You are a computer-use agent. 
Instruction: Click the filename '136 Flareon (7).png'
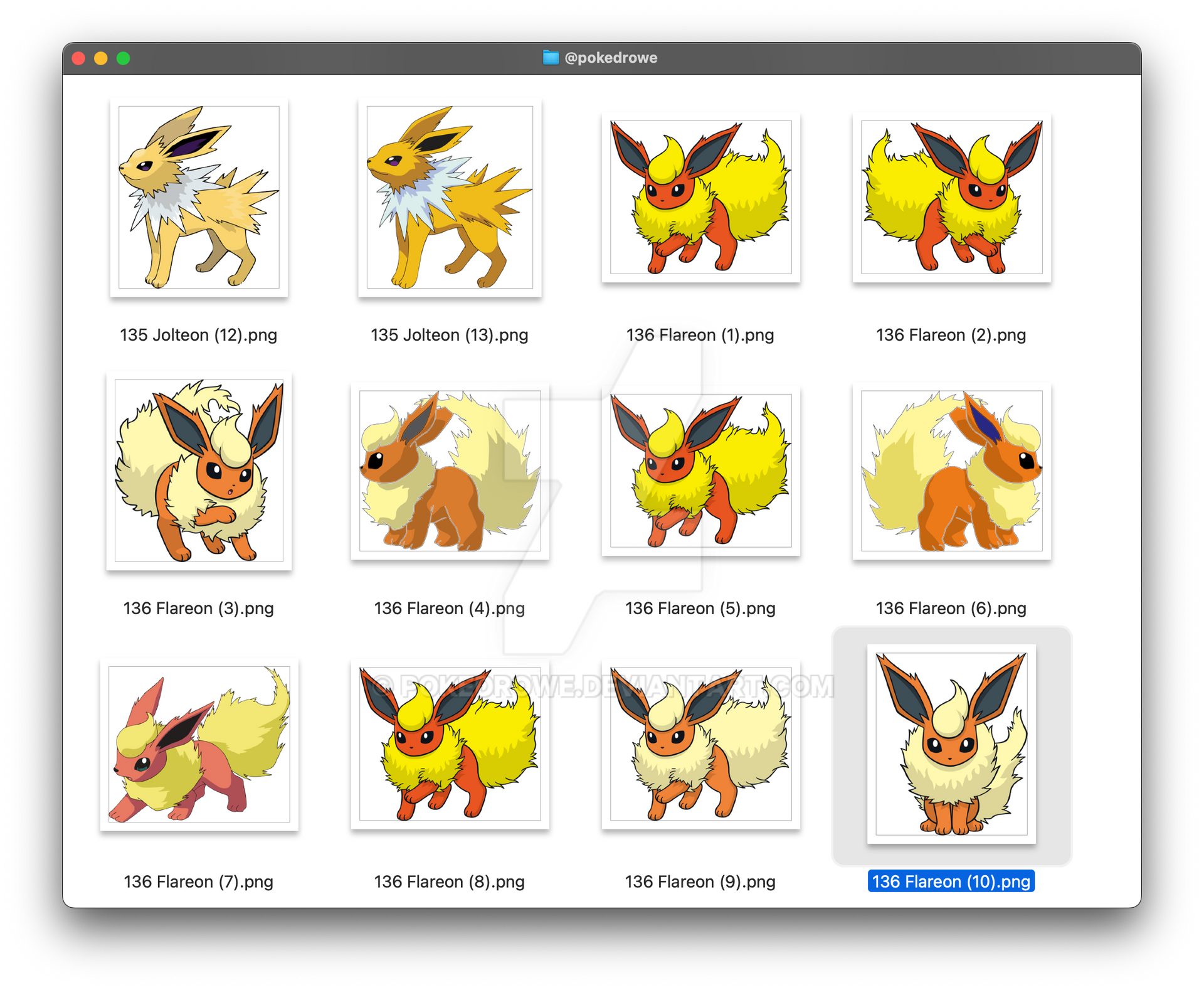(x=199, y=882)
